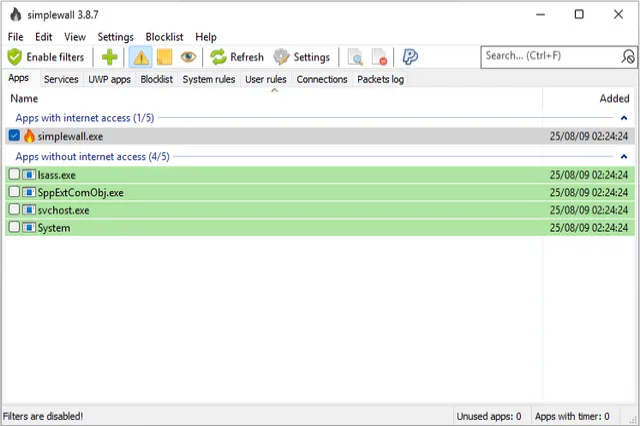Toggle the eye log viewer icon
Viewport: 640px width, 426px height.
pyautogui.click(x=188, y=57)
